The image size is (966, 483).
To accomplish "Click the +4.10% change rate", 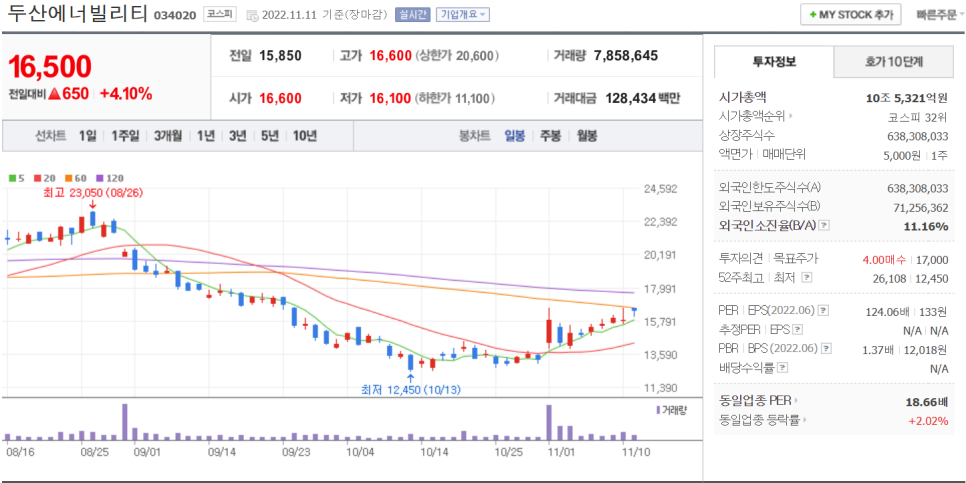I will pyautogui.click(x=126, y=94).
